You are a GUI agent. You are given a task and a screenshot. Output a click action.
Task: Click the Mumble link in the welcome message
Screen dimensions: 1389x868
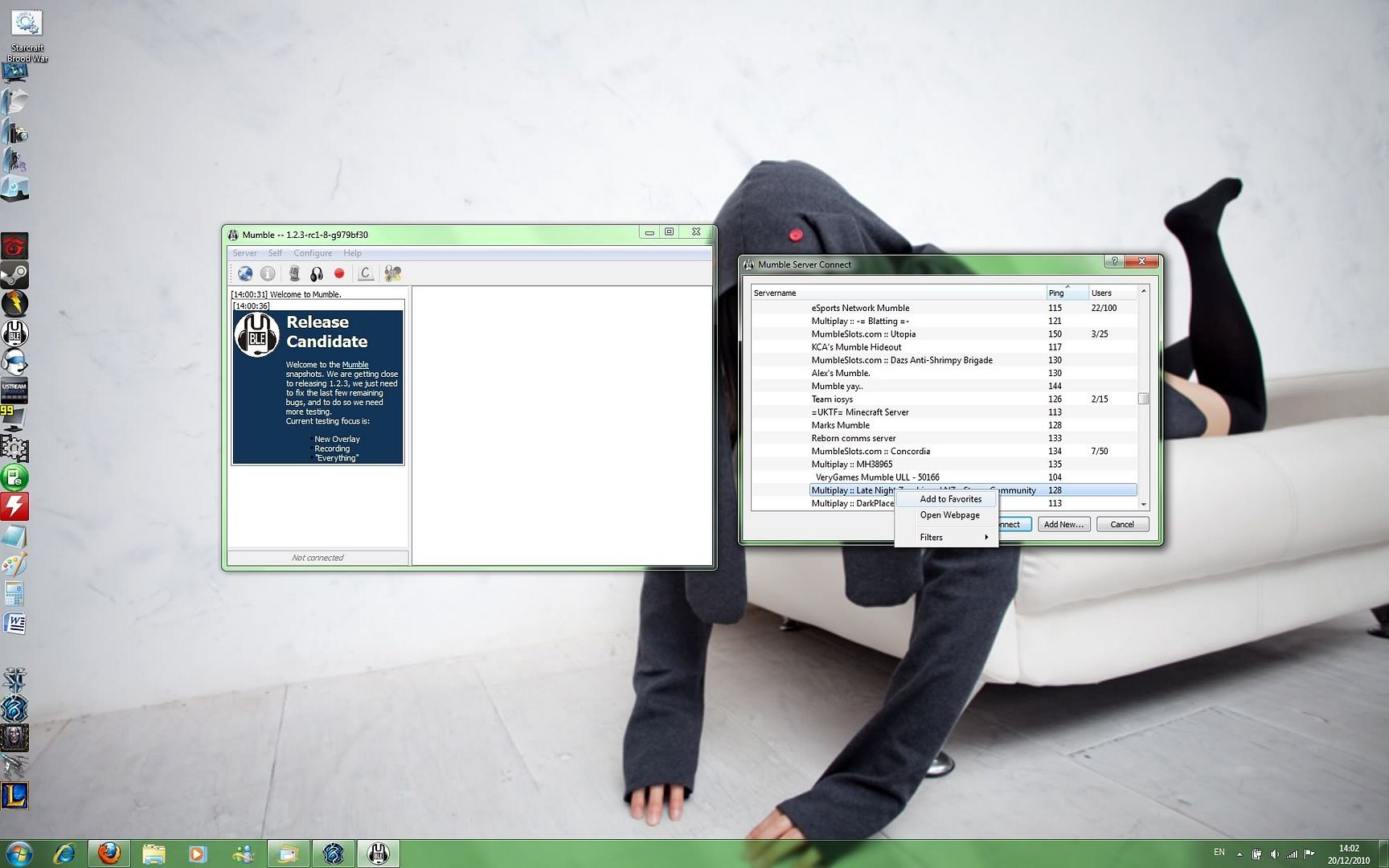[x=355, y=365]
